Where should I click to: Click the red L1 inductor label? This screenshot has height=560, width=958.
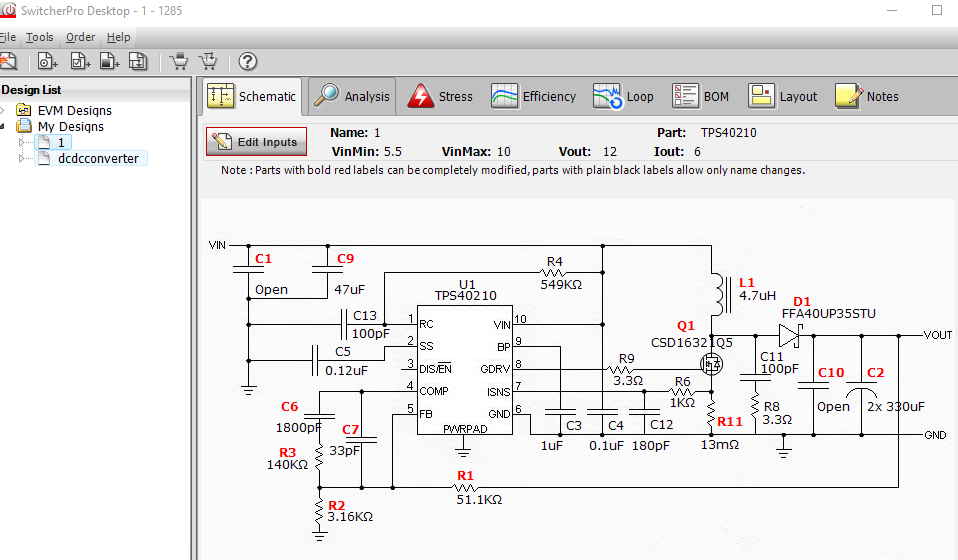click(747, 282)
